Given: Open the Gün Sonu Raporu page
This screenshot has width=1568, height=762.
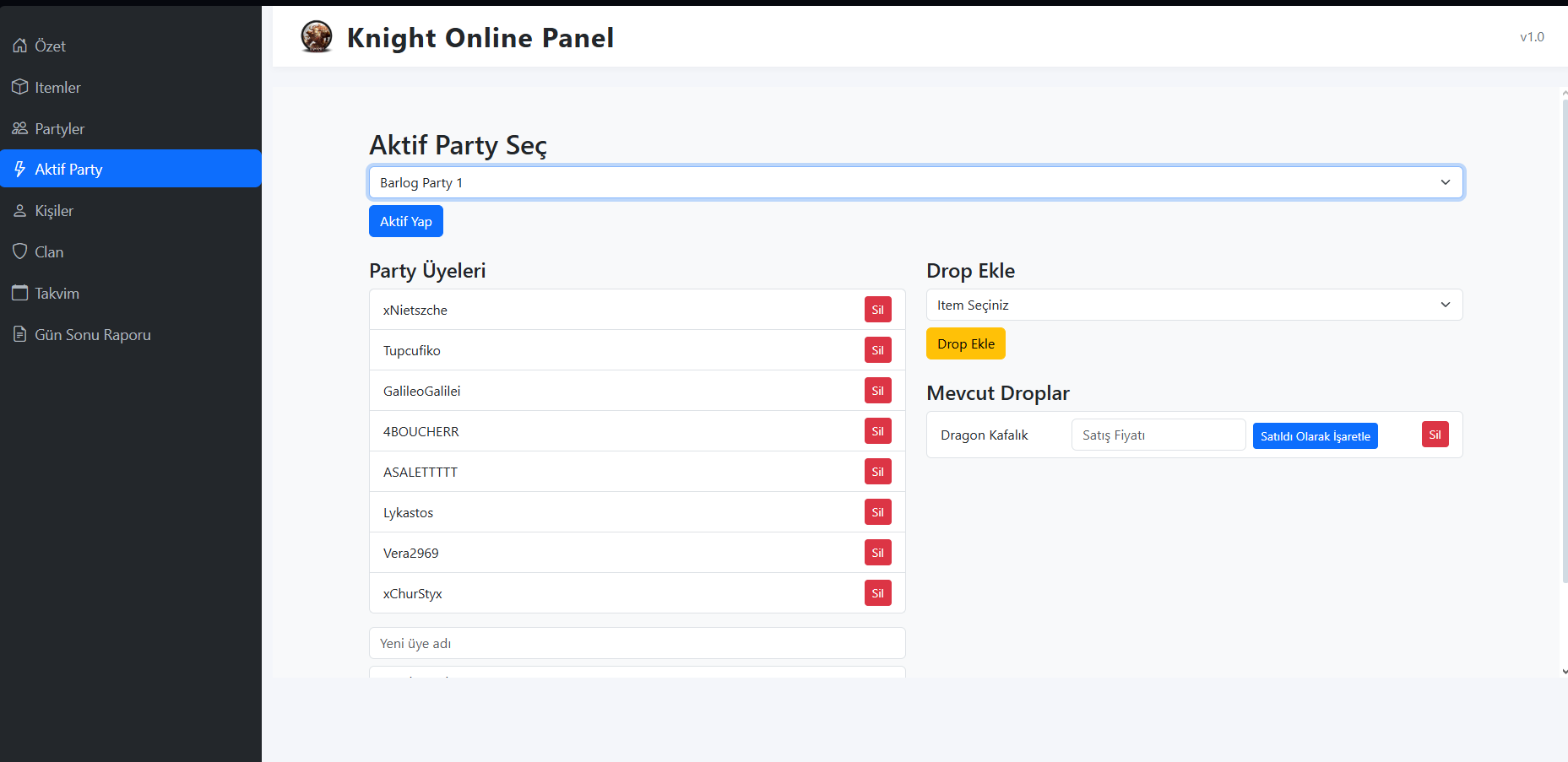Looking at the screenshot, I should click(x=92, y=335).
